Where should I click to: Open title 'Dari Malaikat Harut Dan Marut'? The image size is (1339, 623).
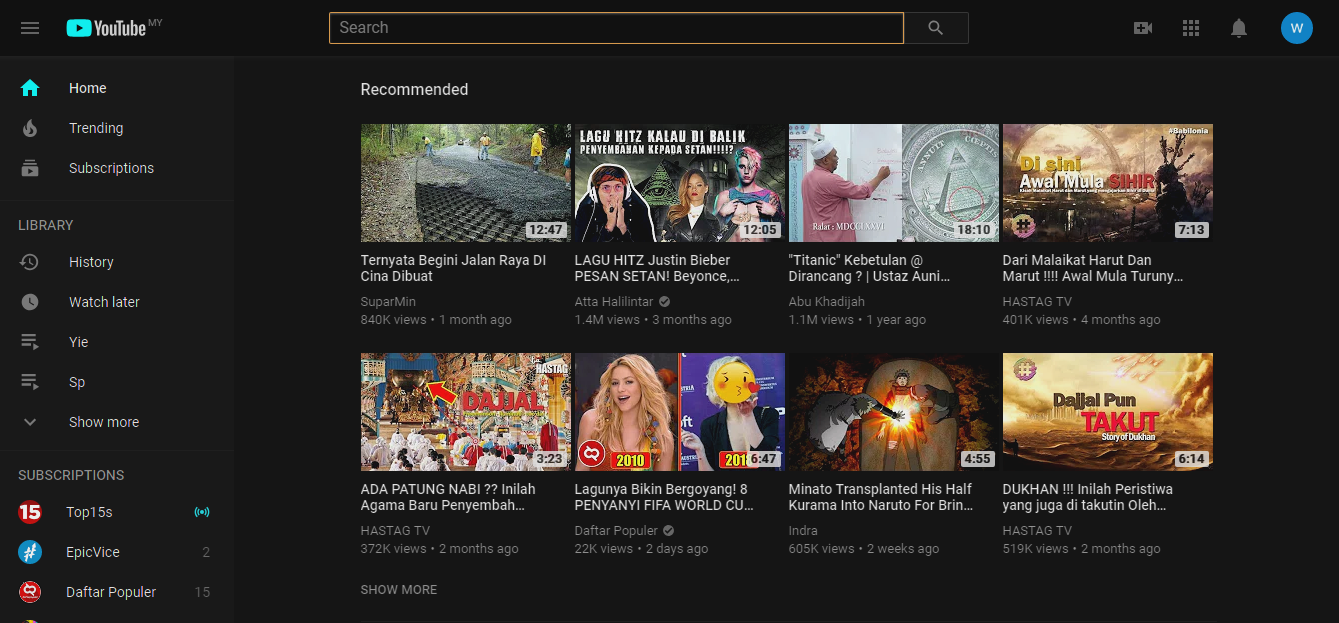[x=1093, y=268]
